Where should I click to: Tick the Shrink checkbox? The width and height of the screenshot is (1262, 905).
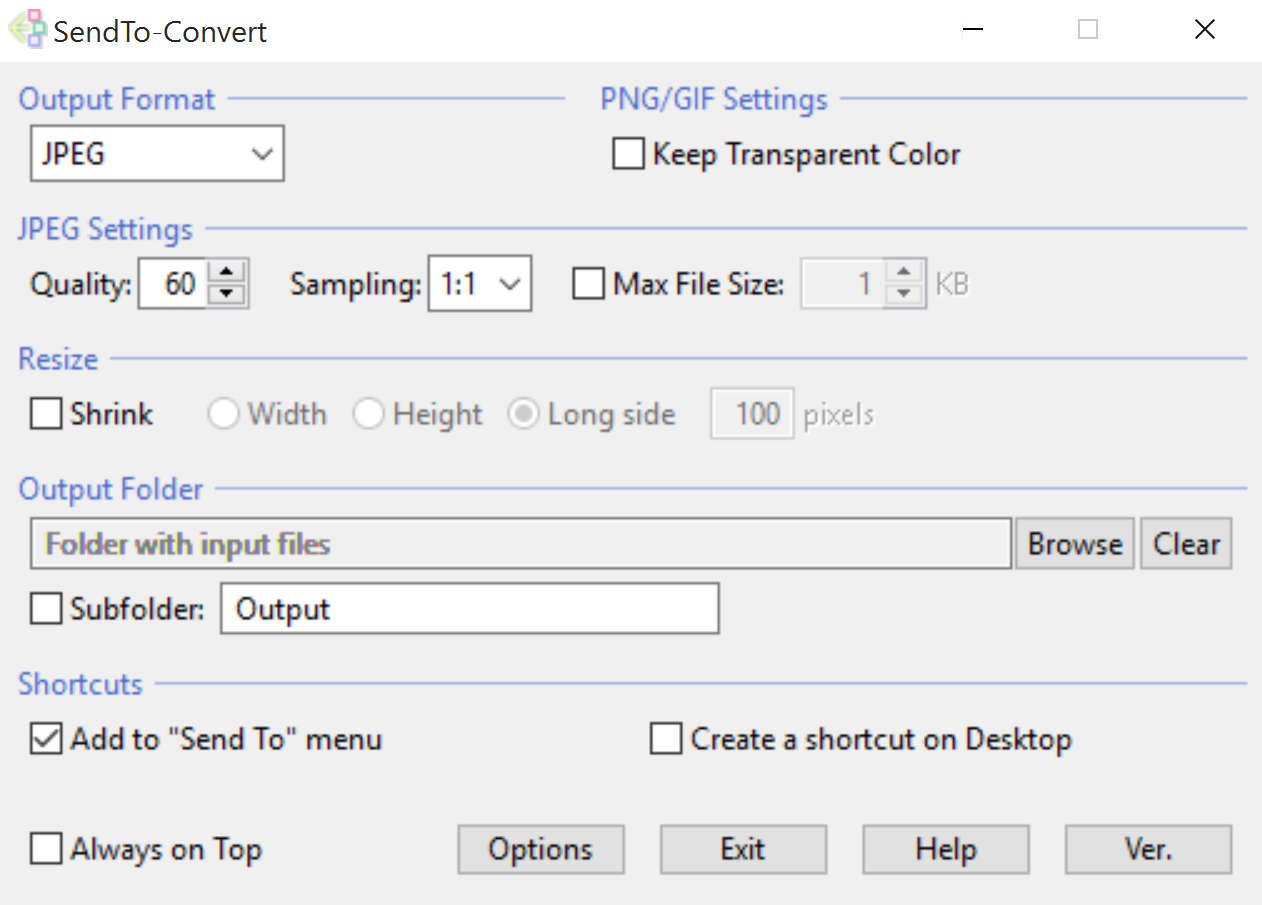(46, 414)
